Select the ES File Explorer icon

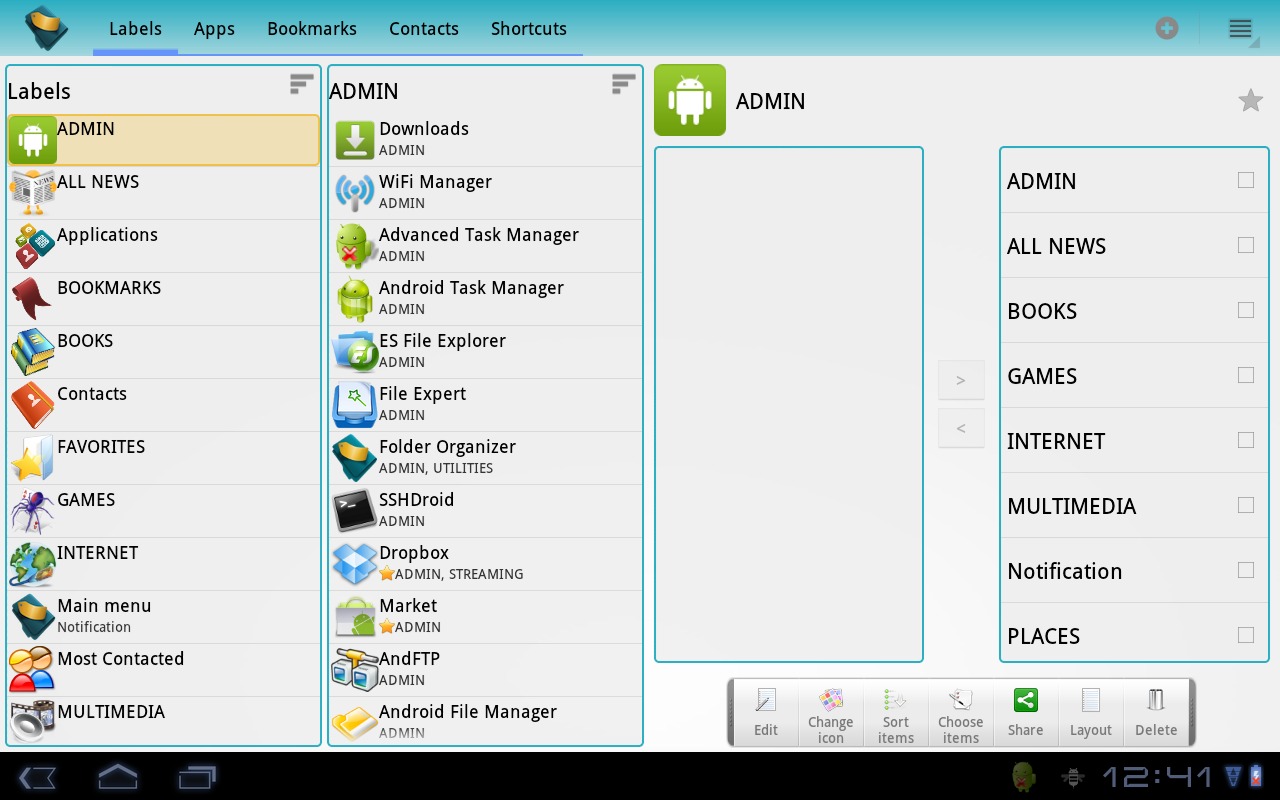(x=354, y=352)
